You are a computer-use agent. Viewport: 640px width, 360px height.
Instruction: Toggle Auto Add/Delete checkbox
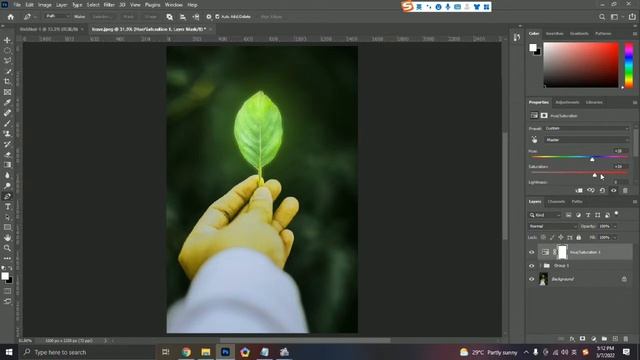pos(217,17)
